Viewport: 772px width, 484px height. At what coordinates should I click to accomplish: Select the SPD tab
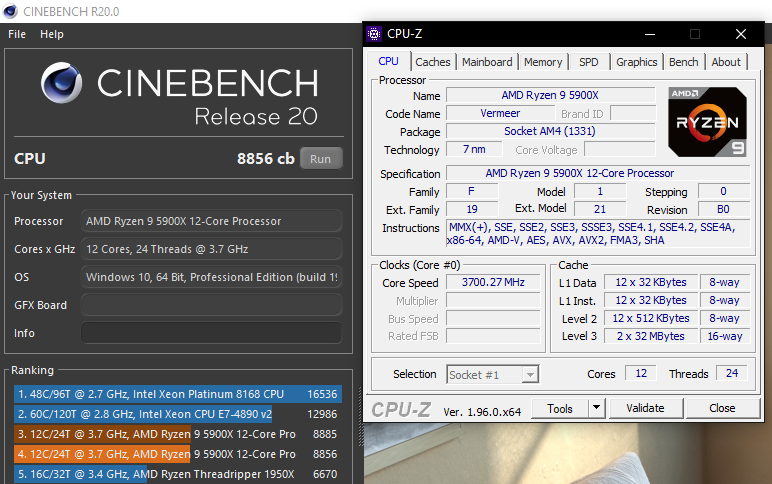pyautogui.click(x=589, y=62)
